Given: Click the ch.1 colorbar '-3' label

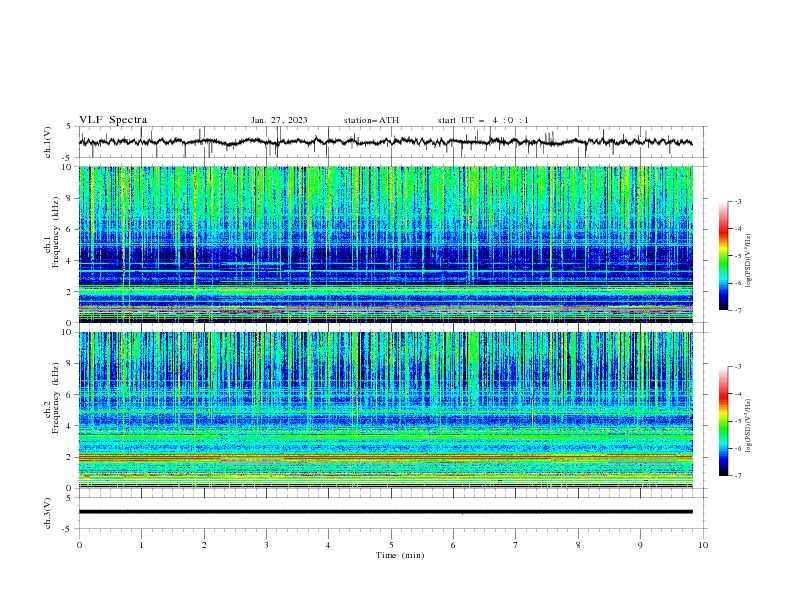Looking at the screenshot, I should tap(737, 201).
